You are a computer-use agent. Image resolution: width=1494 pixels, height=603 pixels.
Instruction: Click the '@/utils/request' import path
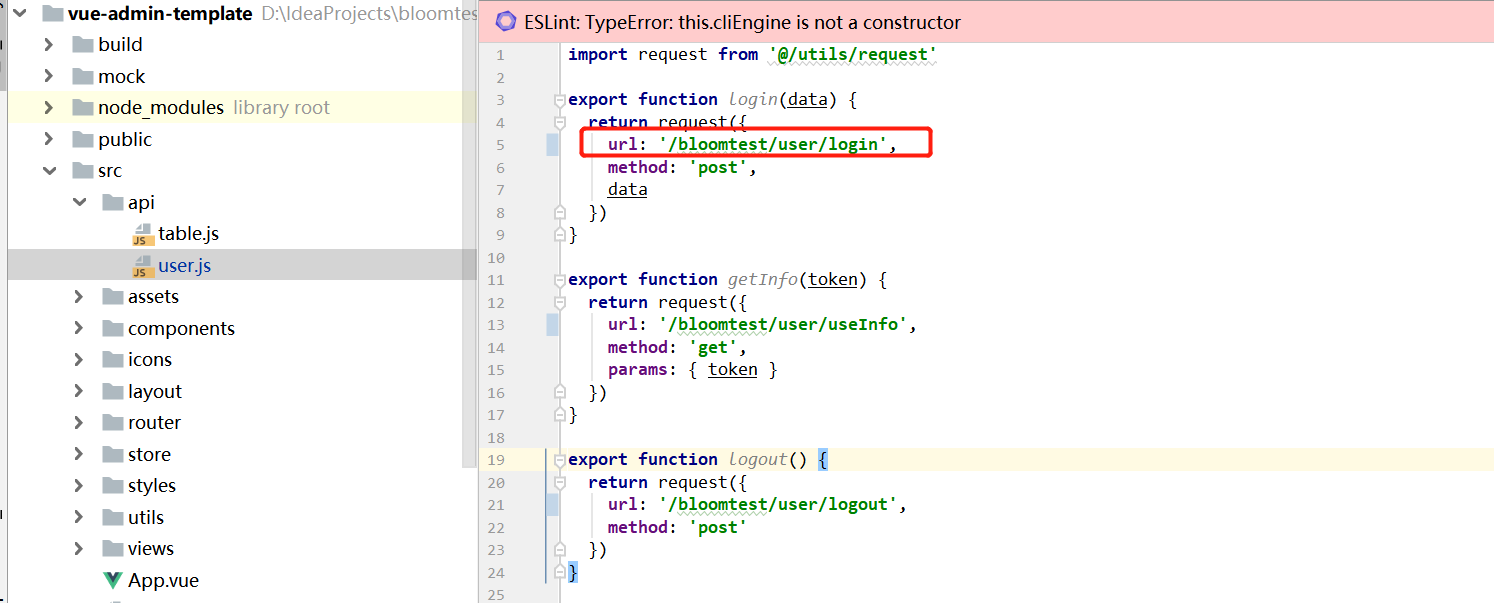[852, 55]
